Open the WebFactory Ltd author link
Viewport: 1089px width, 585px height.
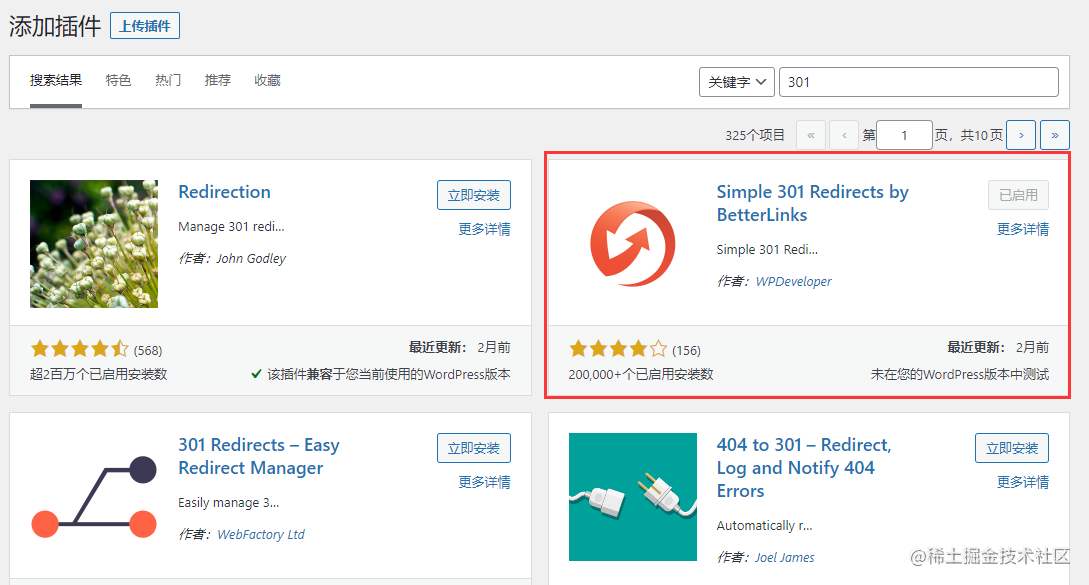(x=261, y=534)
